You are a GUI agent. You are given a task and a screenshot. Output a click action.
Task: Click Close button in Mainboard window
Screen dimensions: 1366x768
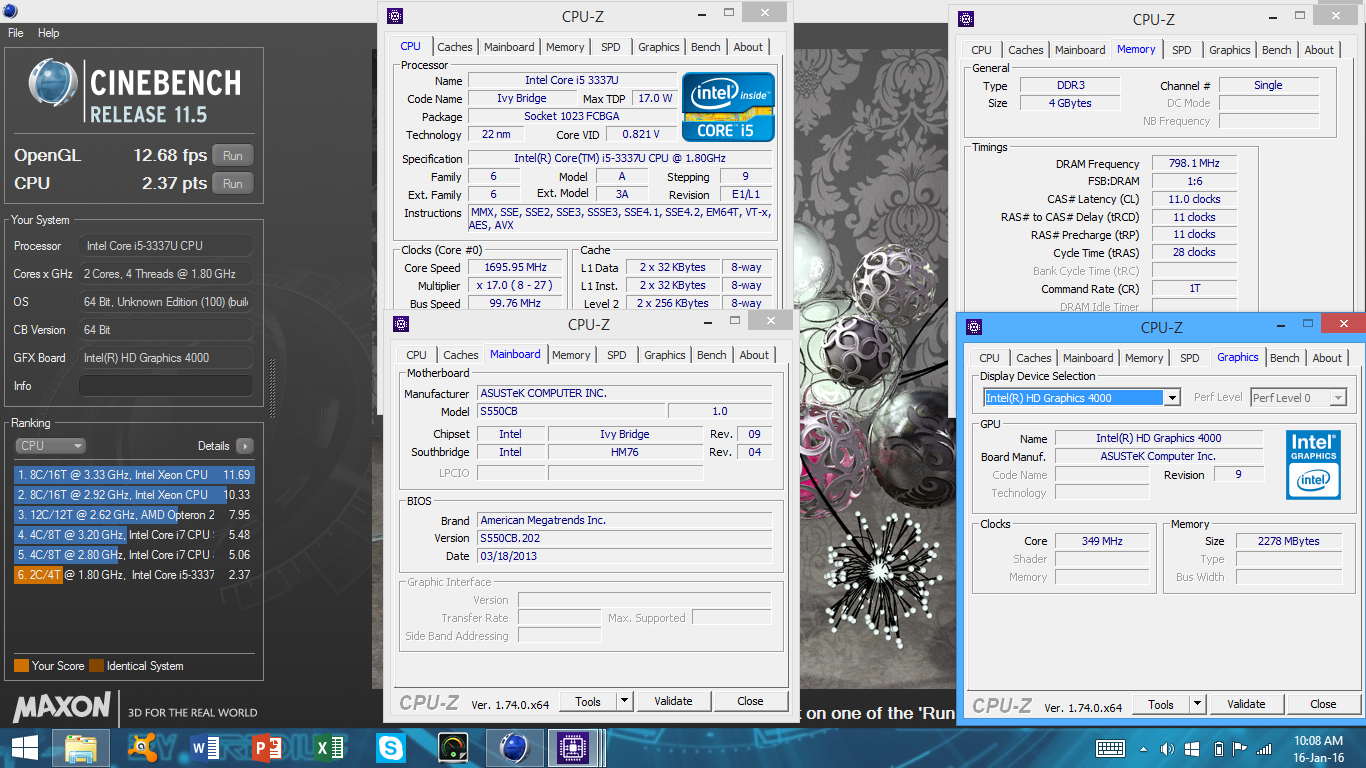[750, 701]
